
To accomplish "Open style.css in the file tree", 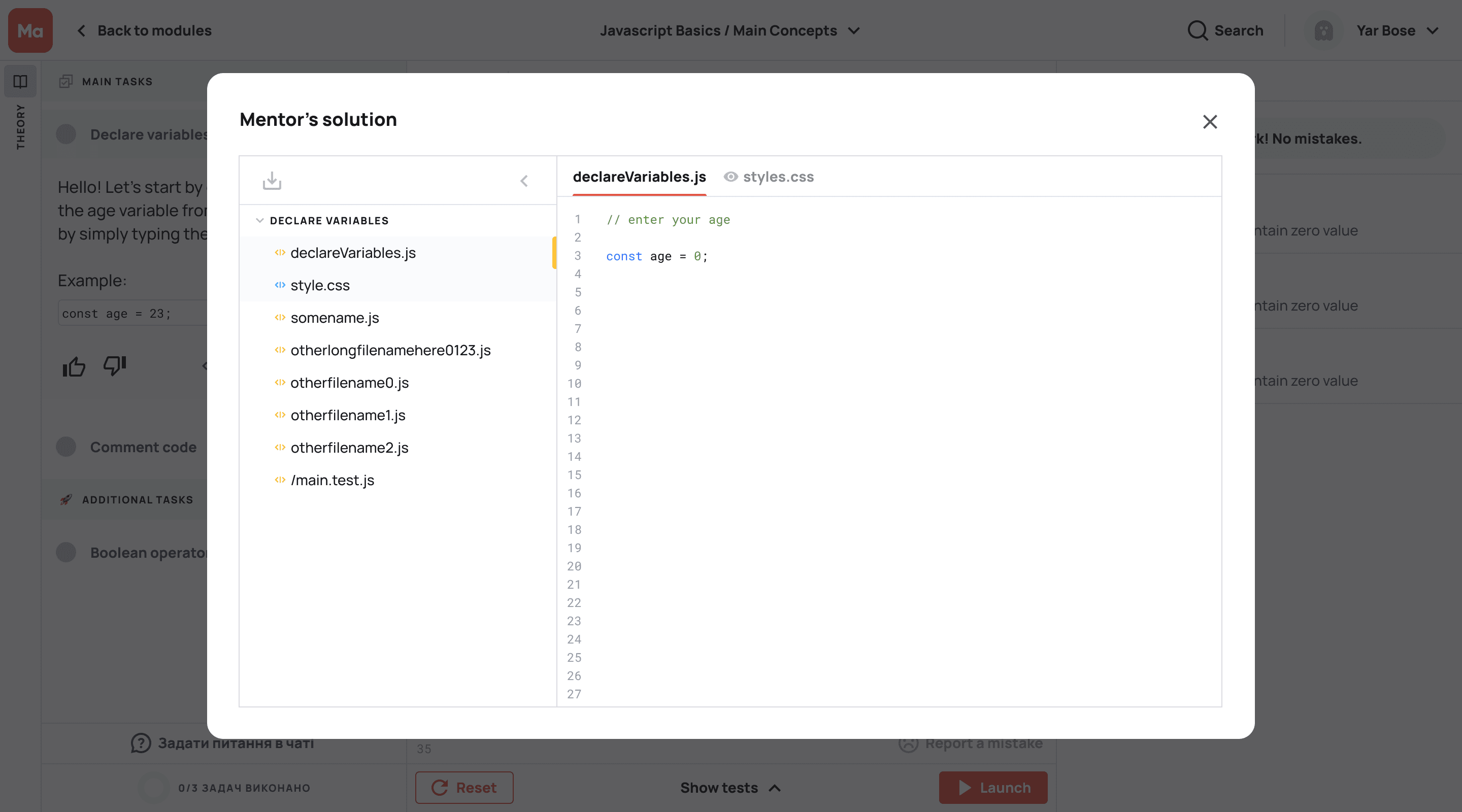I will point(319,285).
